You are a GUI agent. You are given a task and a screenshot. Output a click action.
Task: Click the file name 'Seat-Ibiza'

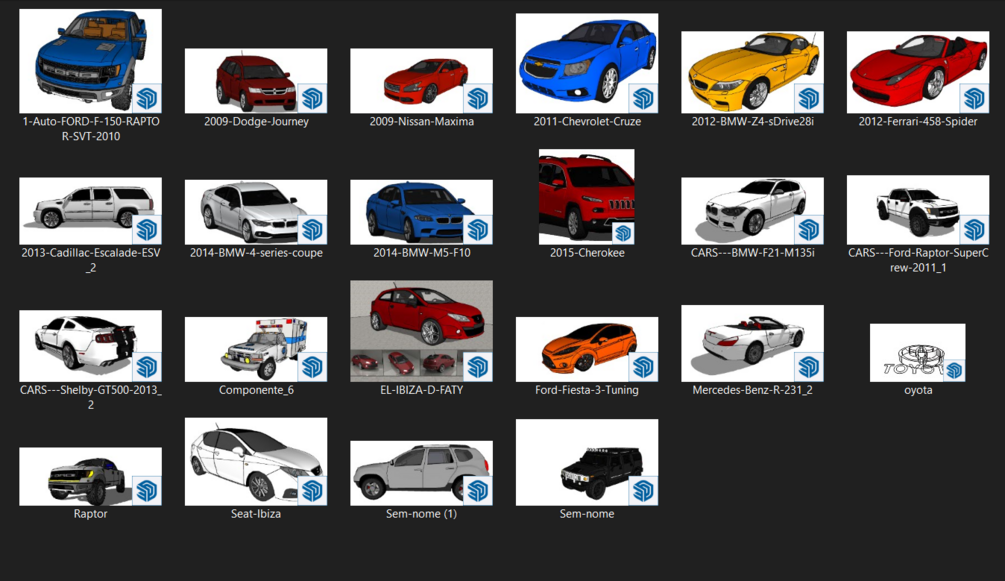[256, 514]
